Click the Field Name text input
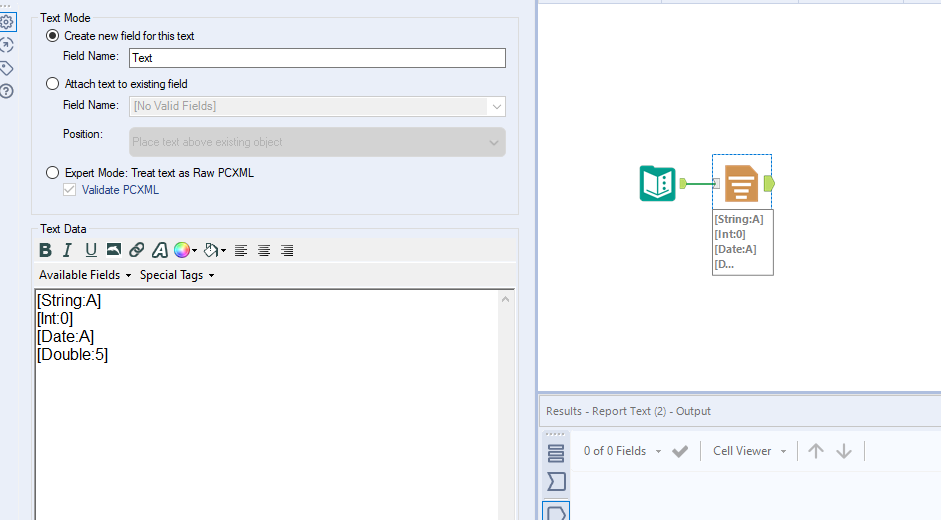941x520 pixels. pyautogui.click(x=317, y=58)
